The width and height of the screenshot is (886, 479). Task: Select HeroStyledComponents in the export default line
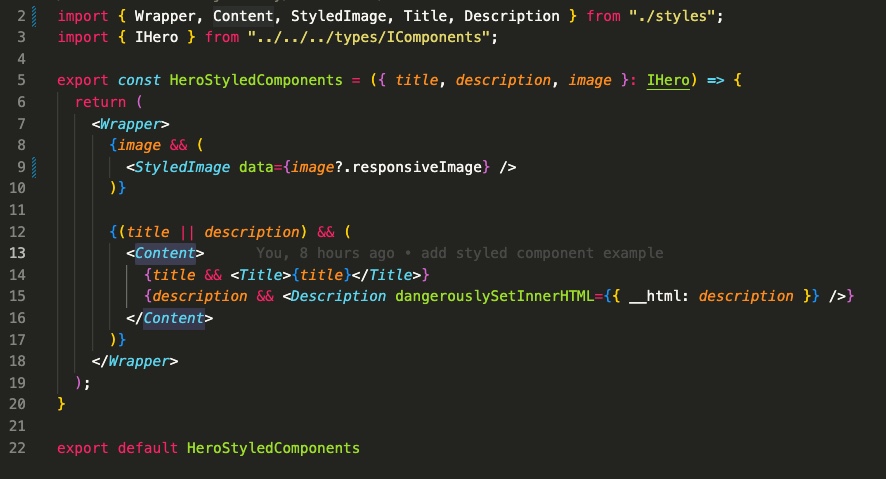(273, 448)
